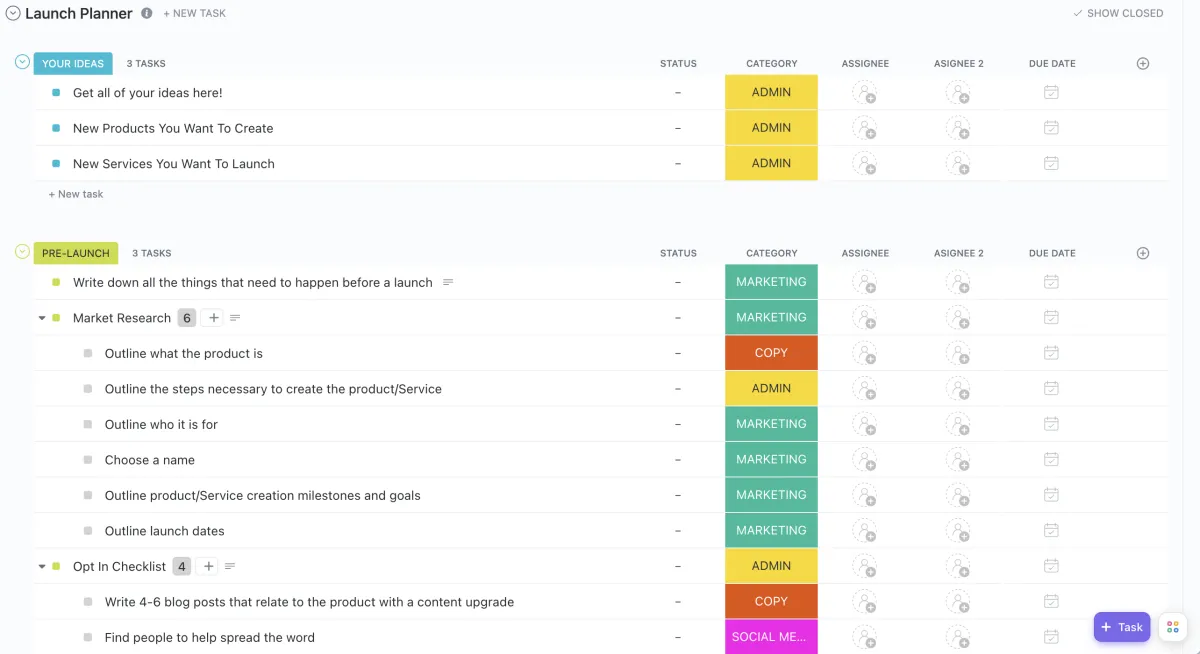Image resolution: width=1200 pixels, height=654 pixels.
Task: Collapse the Market Research subtasks
Action: pos(42,318)
